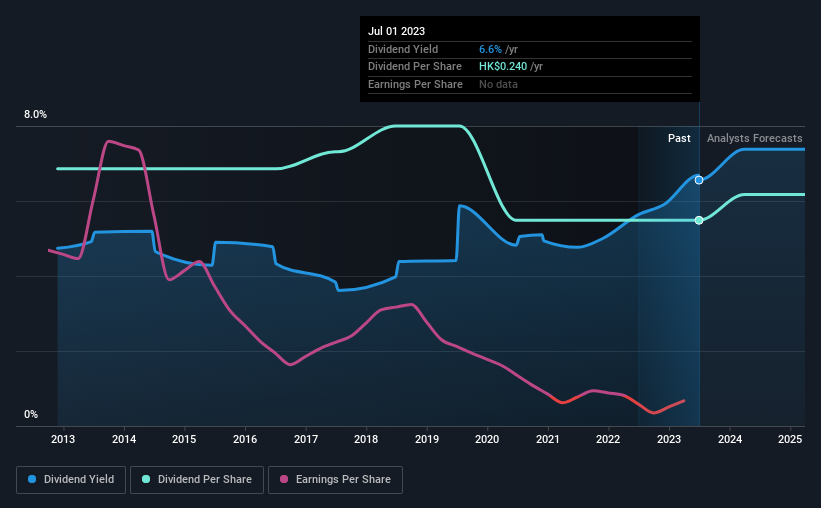Click the teal Dividend Per Share legend dot

[146, 479]
